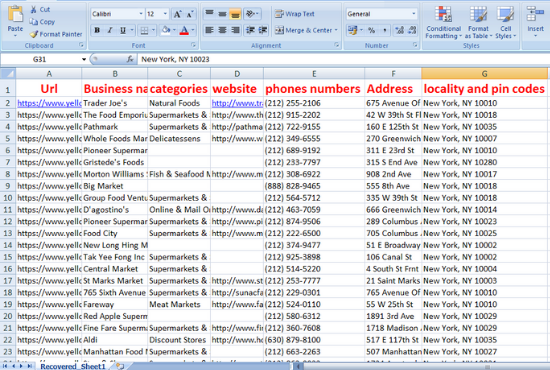Click the Insert cells button
The image size is (550, 370).
click(535, 20)
